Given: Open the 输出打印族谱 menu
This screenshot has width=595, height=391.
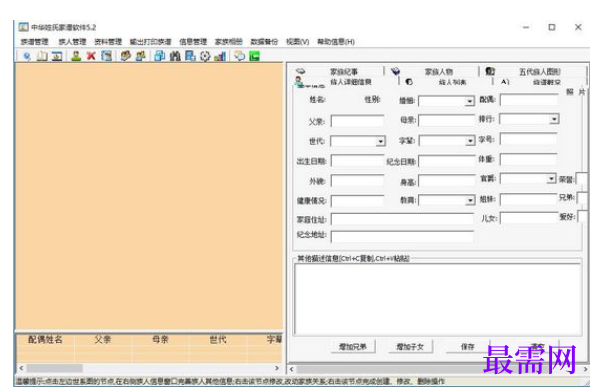Looking at the screenshot, I should click(x=151, y=42).
